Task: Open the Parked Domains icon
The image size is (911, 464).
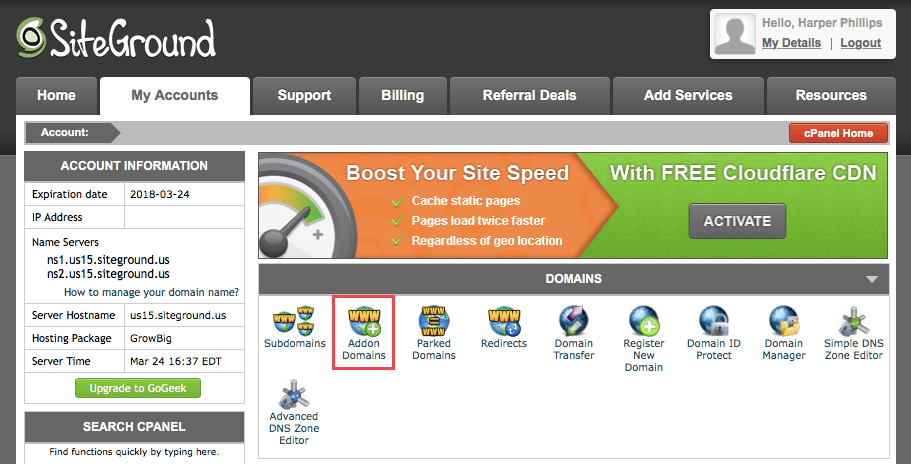Action: (434, 321)
